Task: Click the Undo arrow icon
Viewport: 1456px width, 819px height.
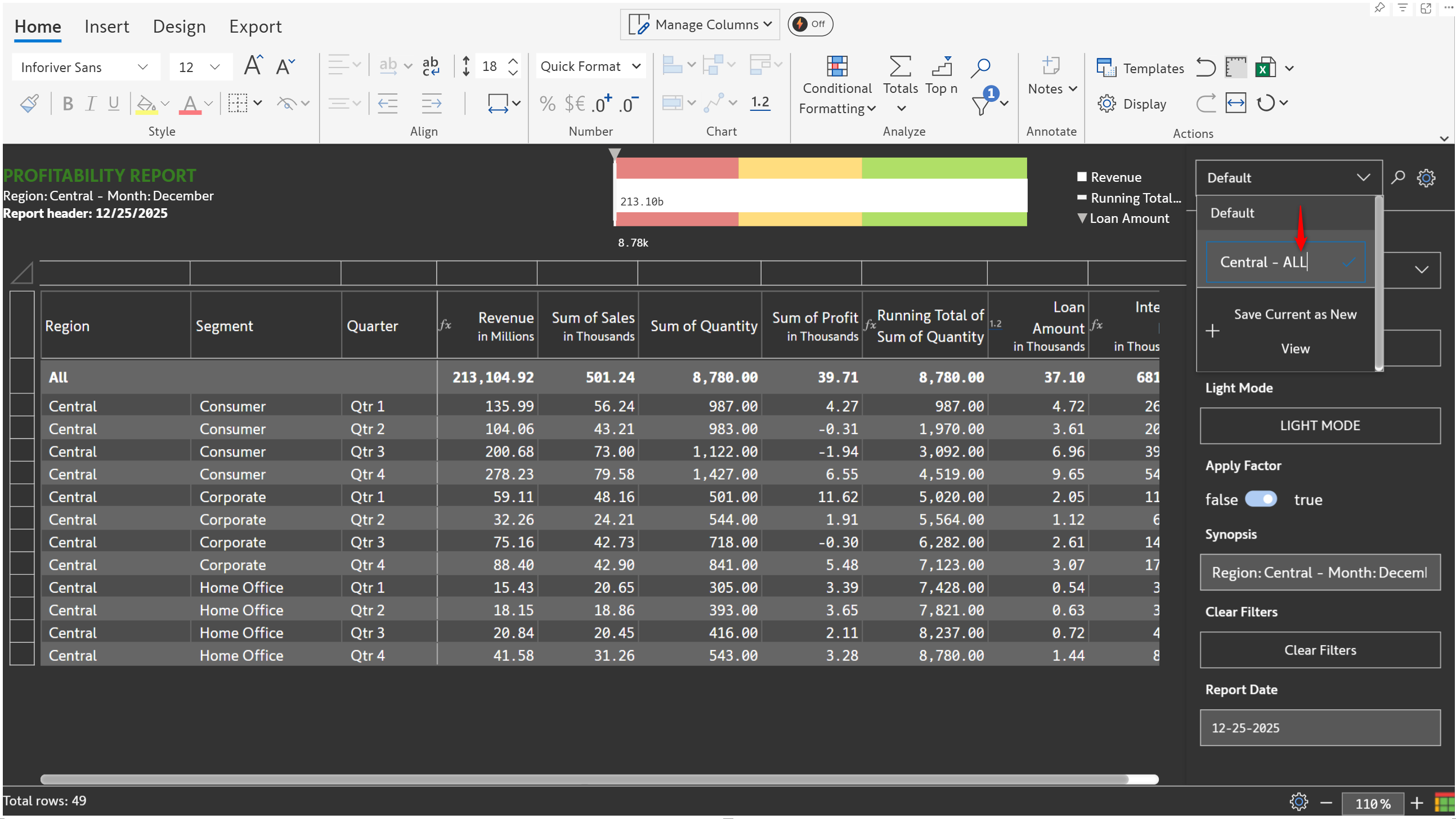Action: [1205, 68]
